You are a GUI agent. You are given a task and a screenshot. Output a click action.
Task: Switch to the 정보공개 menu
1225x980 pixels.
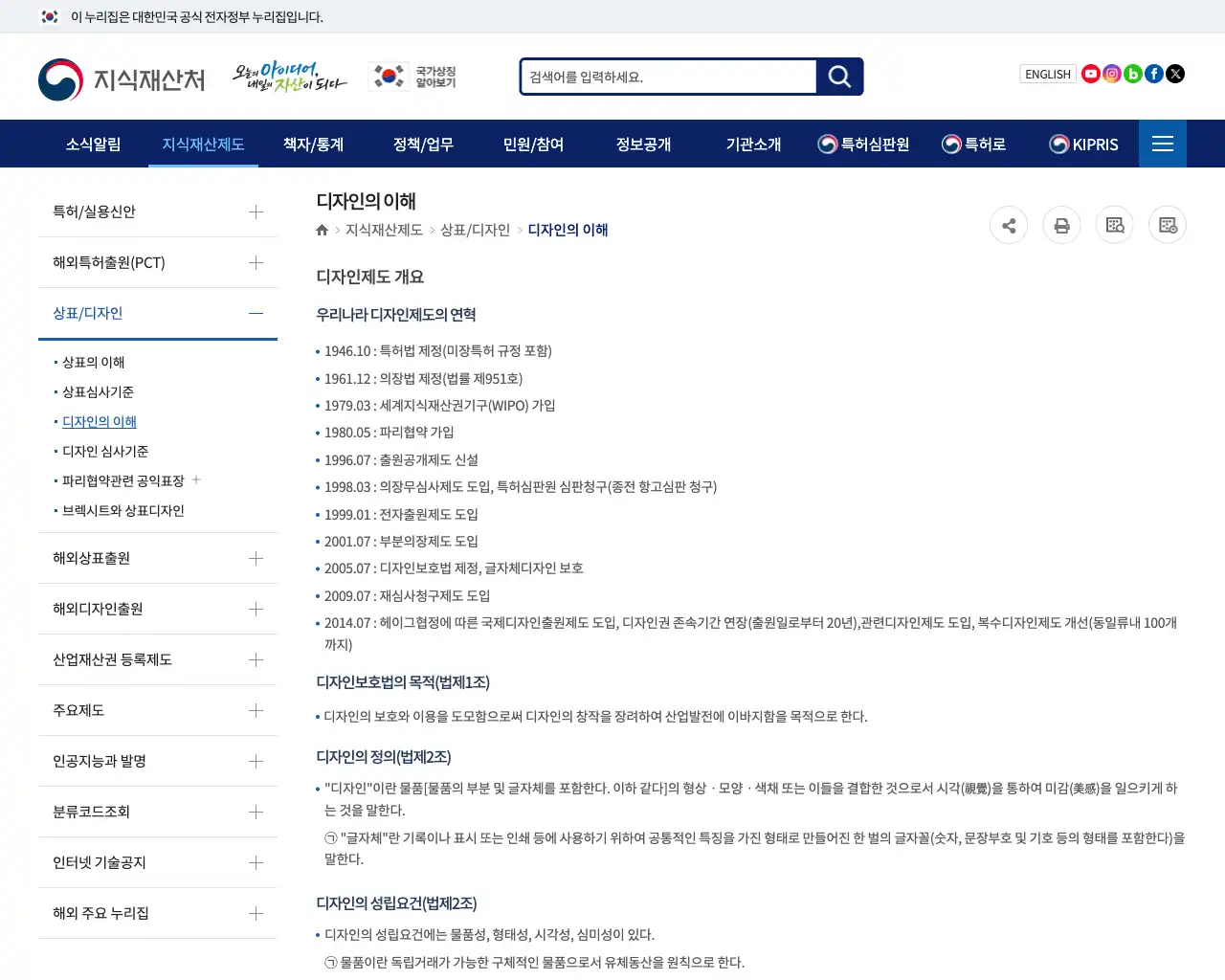point(643,144)
